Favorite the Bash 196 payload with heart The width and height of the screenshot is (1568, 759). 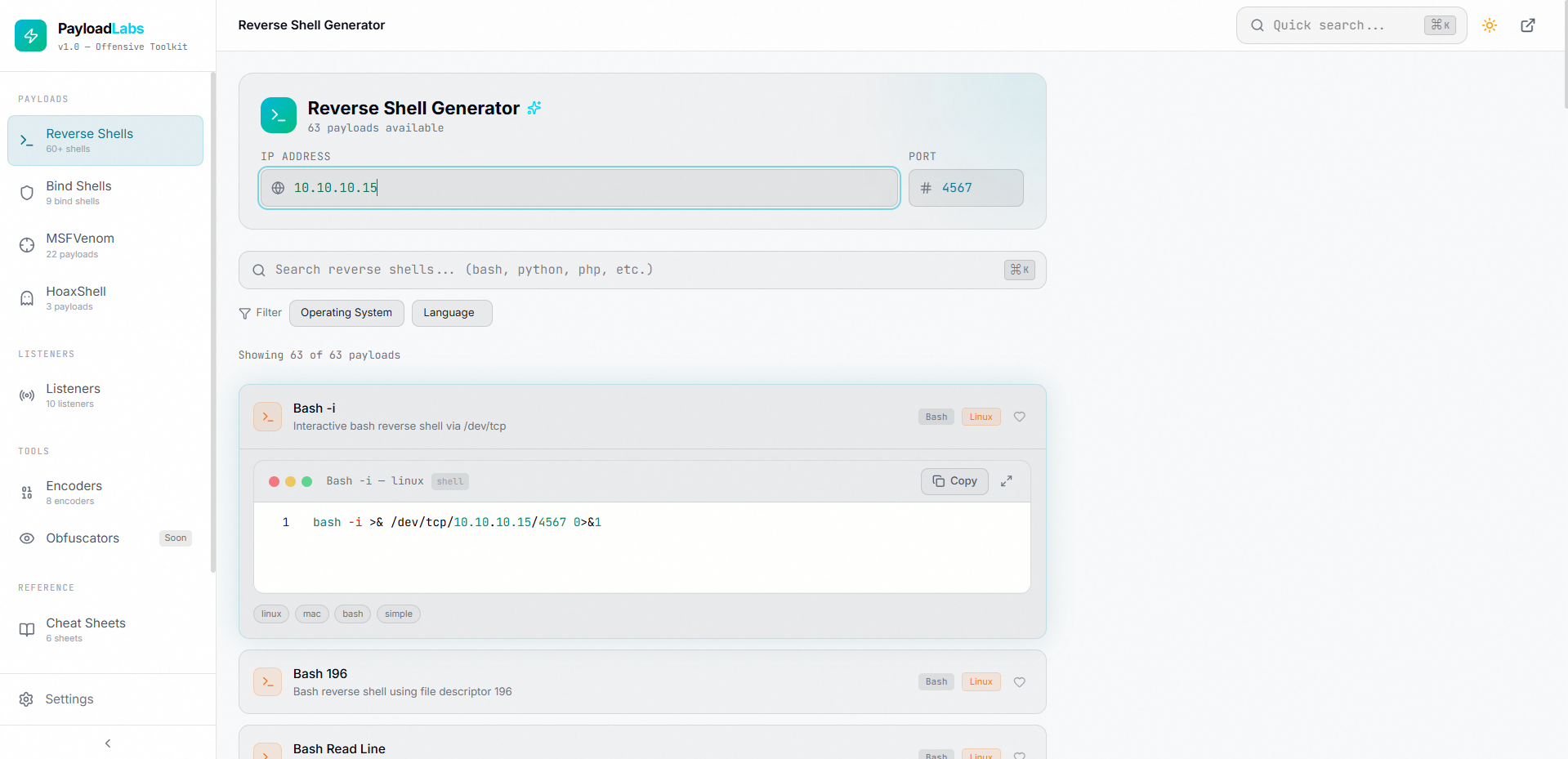[x=1020, y=682]
